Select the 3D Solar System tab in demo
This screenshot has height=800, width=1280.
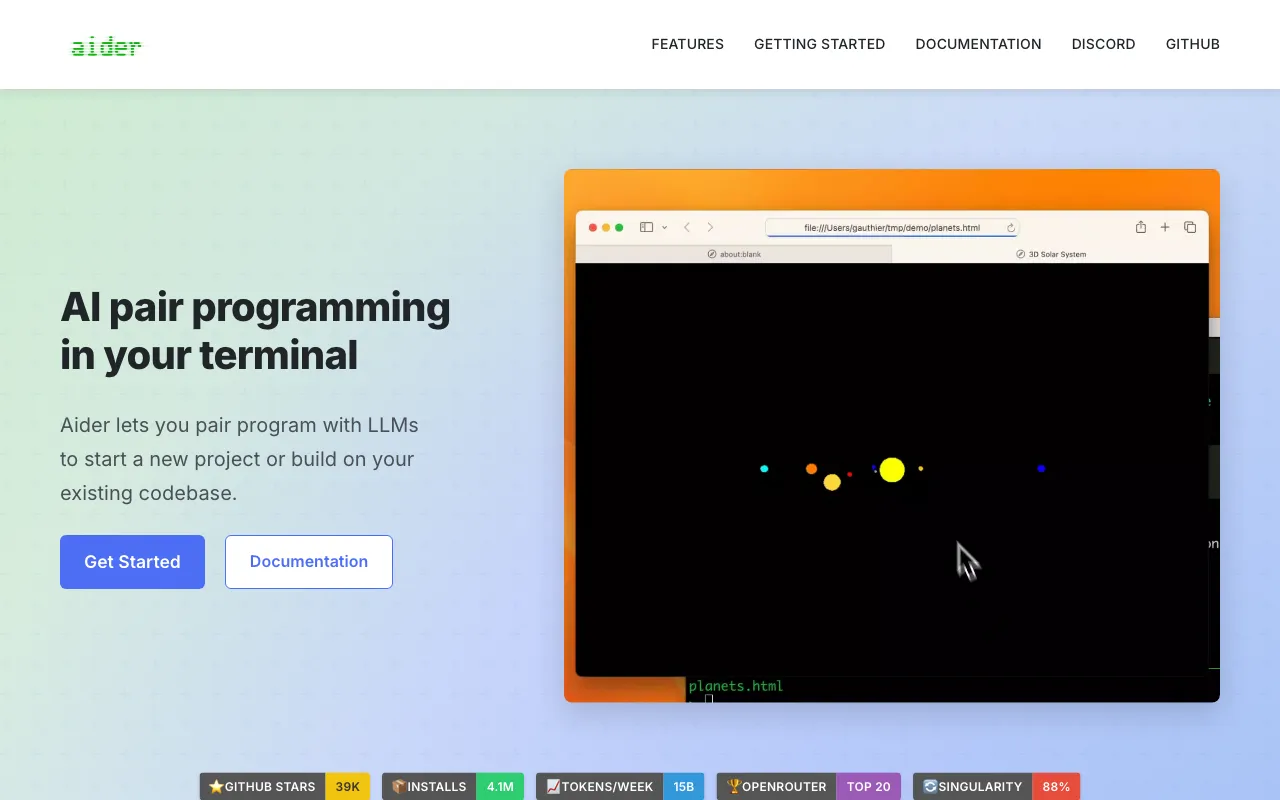coord(1051,254)
